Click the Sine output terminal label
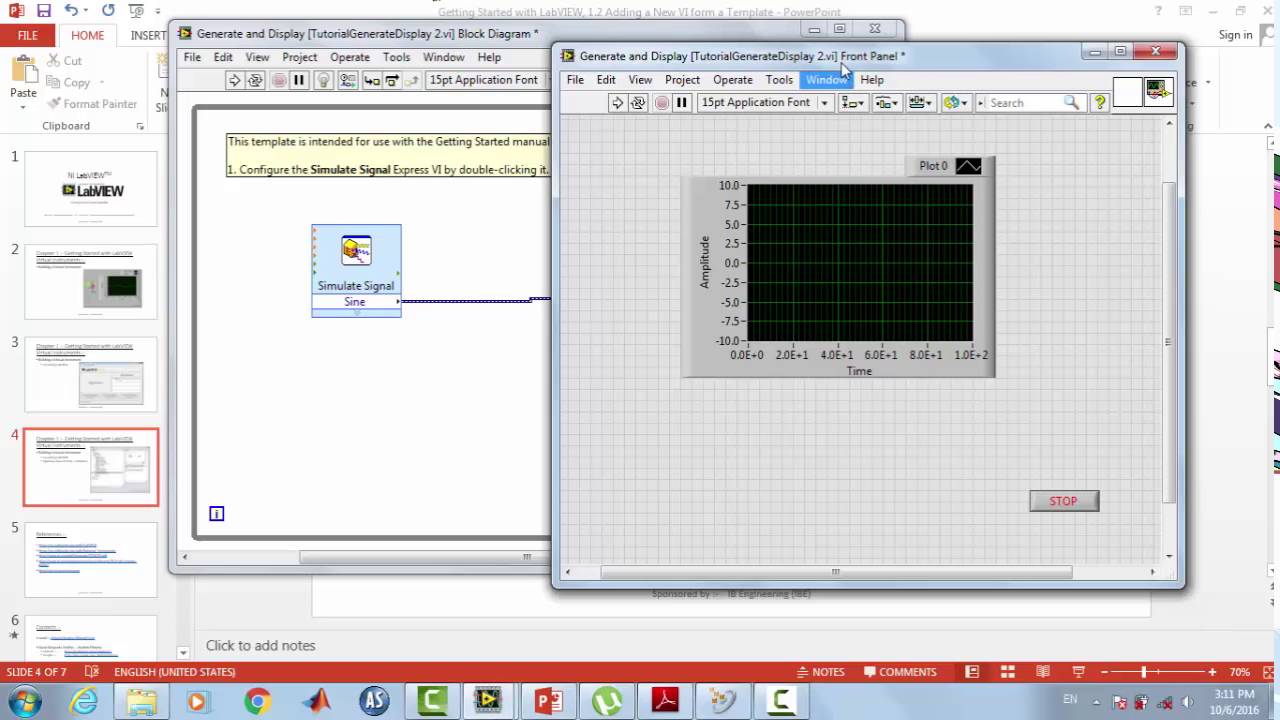Image resolution: width=1280 pixels, height=720 pixels. tap(354, 301)
